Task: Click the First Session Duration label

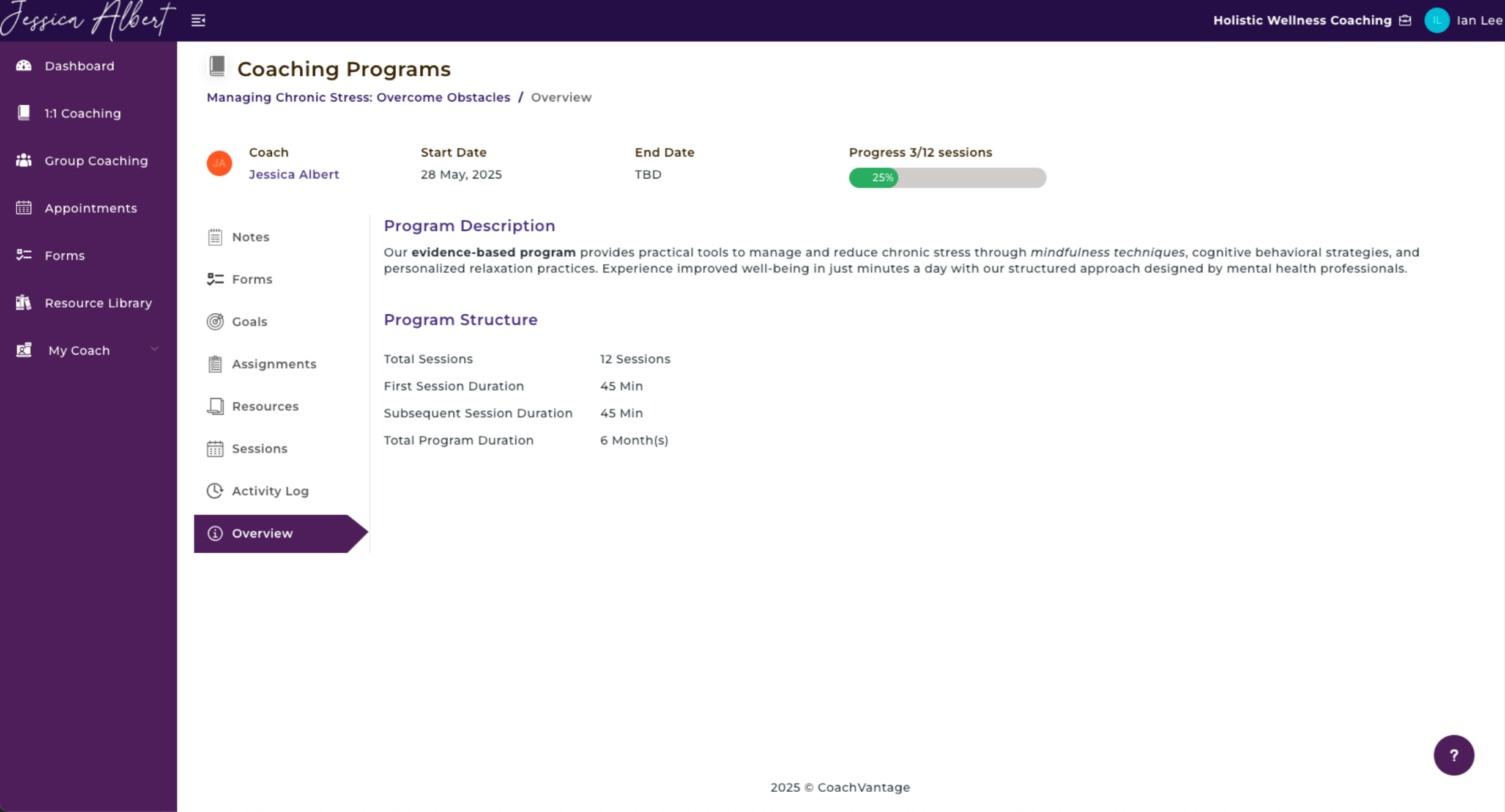Action: (x=453, y=386)
